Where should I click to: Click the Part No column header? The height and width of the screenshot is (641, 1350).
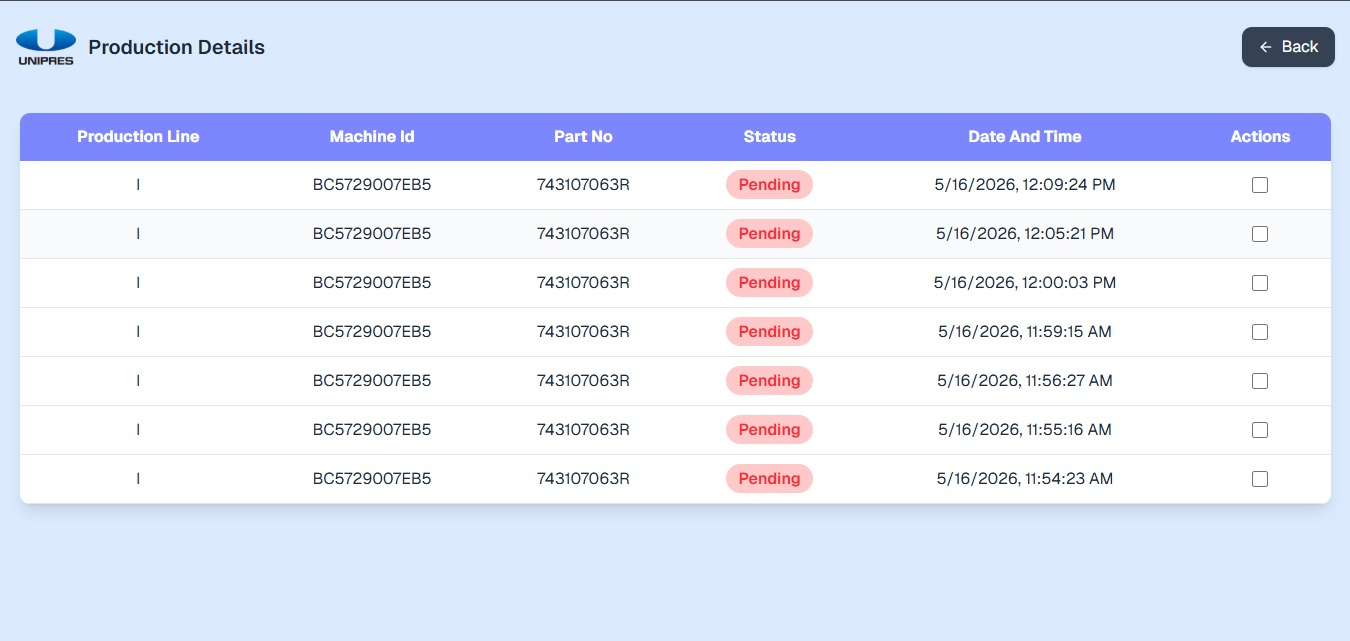tap(583, 137)
